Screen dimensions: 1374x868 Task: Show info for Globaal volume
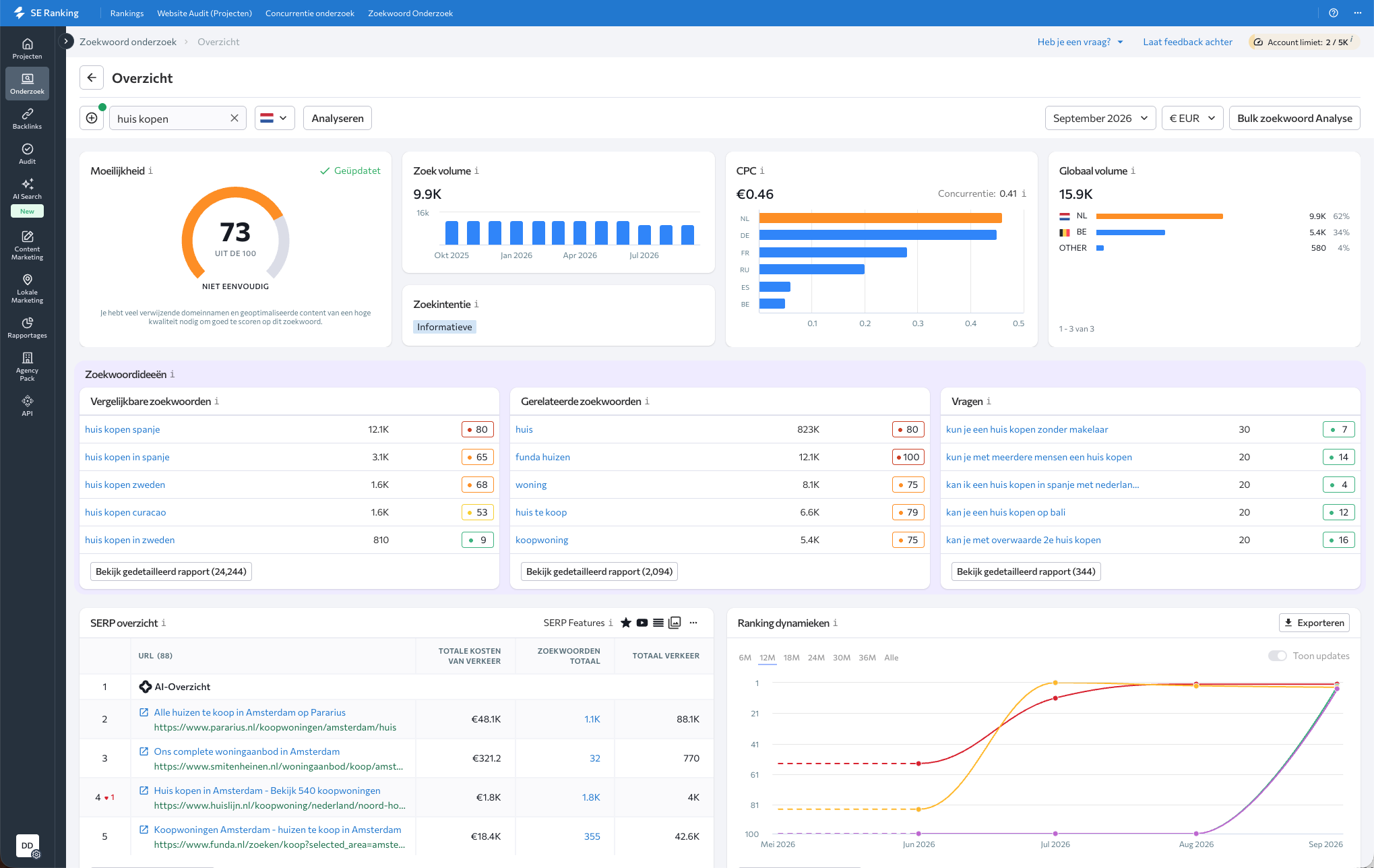click(x=1133, y=170)
